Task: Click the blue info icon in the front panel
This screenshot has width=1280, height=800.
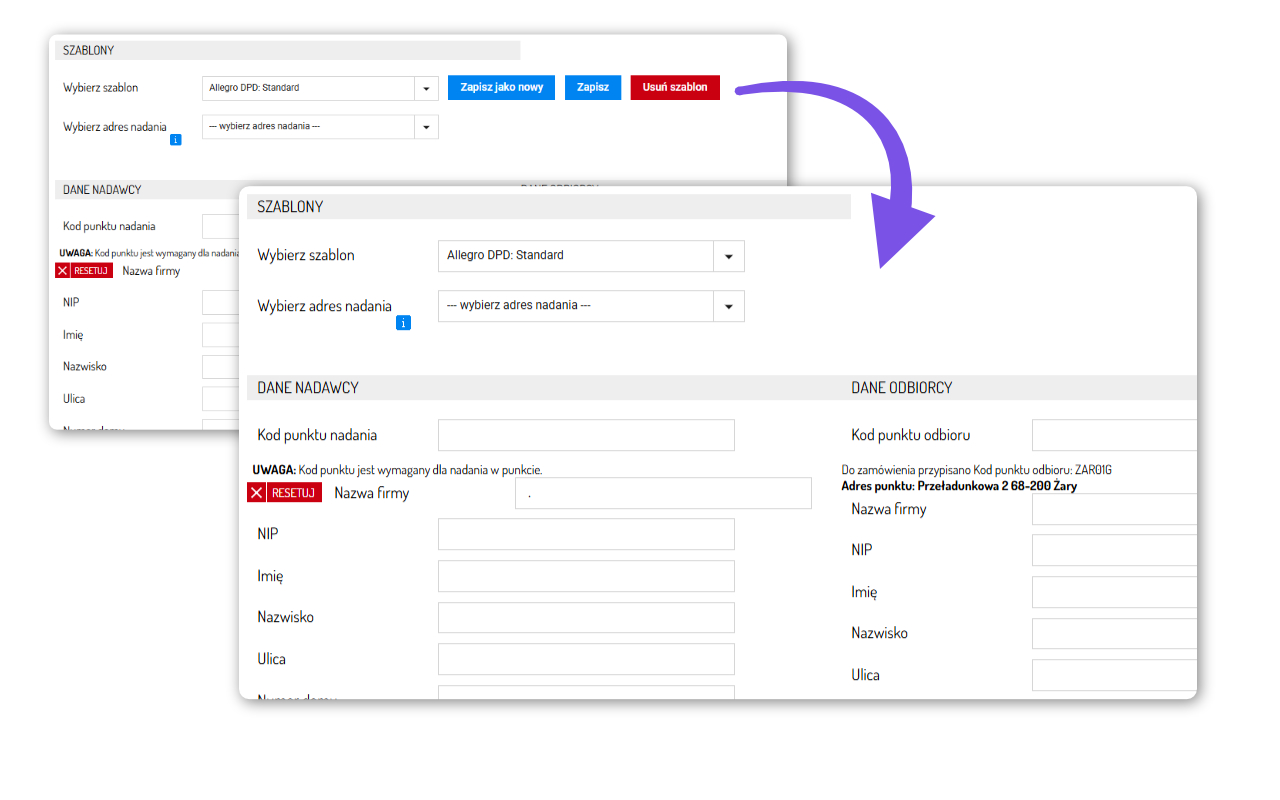Action: (x=403, y=323)
